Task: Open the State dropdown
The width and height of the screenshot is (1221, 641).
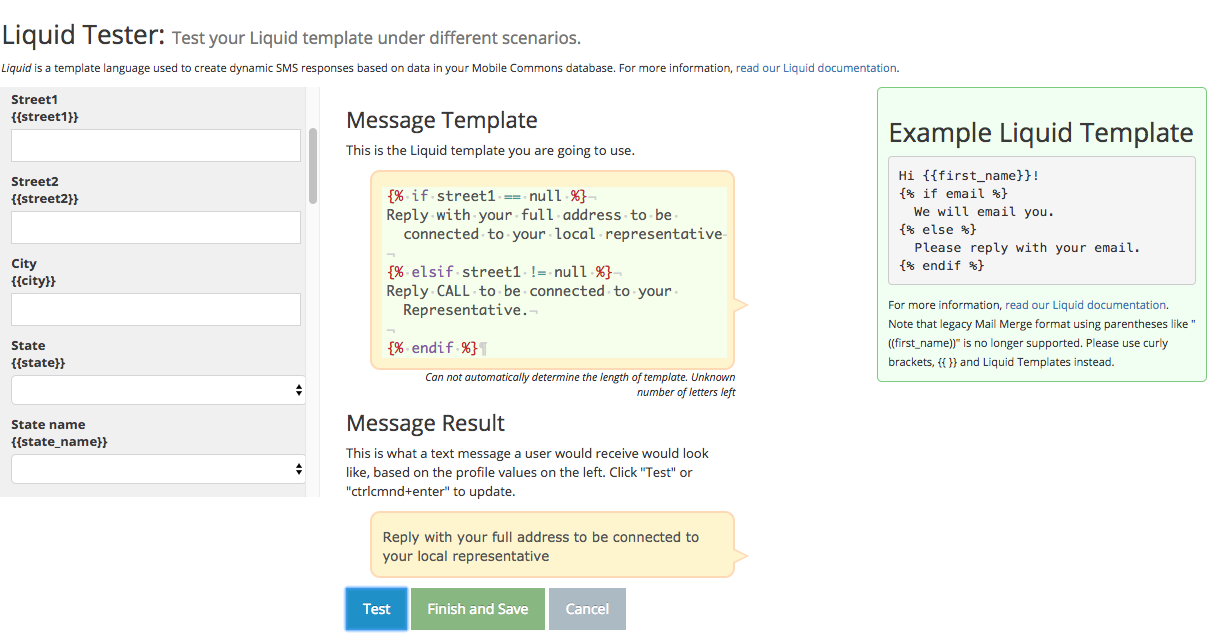Action: [158, 390]
